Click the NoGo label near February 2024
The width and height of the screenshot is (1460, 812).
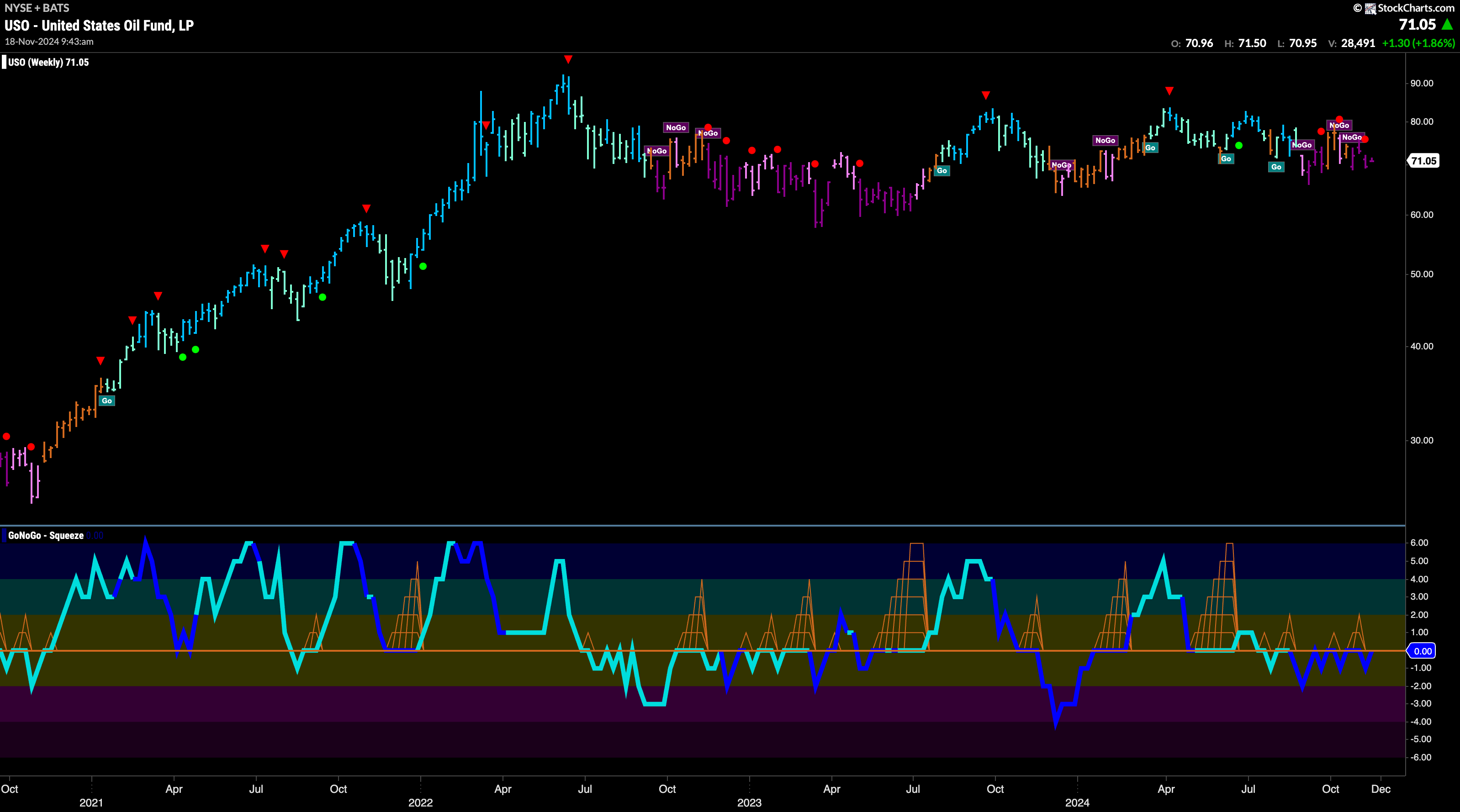pyautogui.click(x=1105, y=141)
